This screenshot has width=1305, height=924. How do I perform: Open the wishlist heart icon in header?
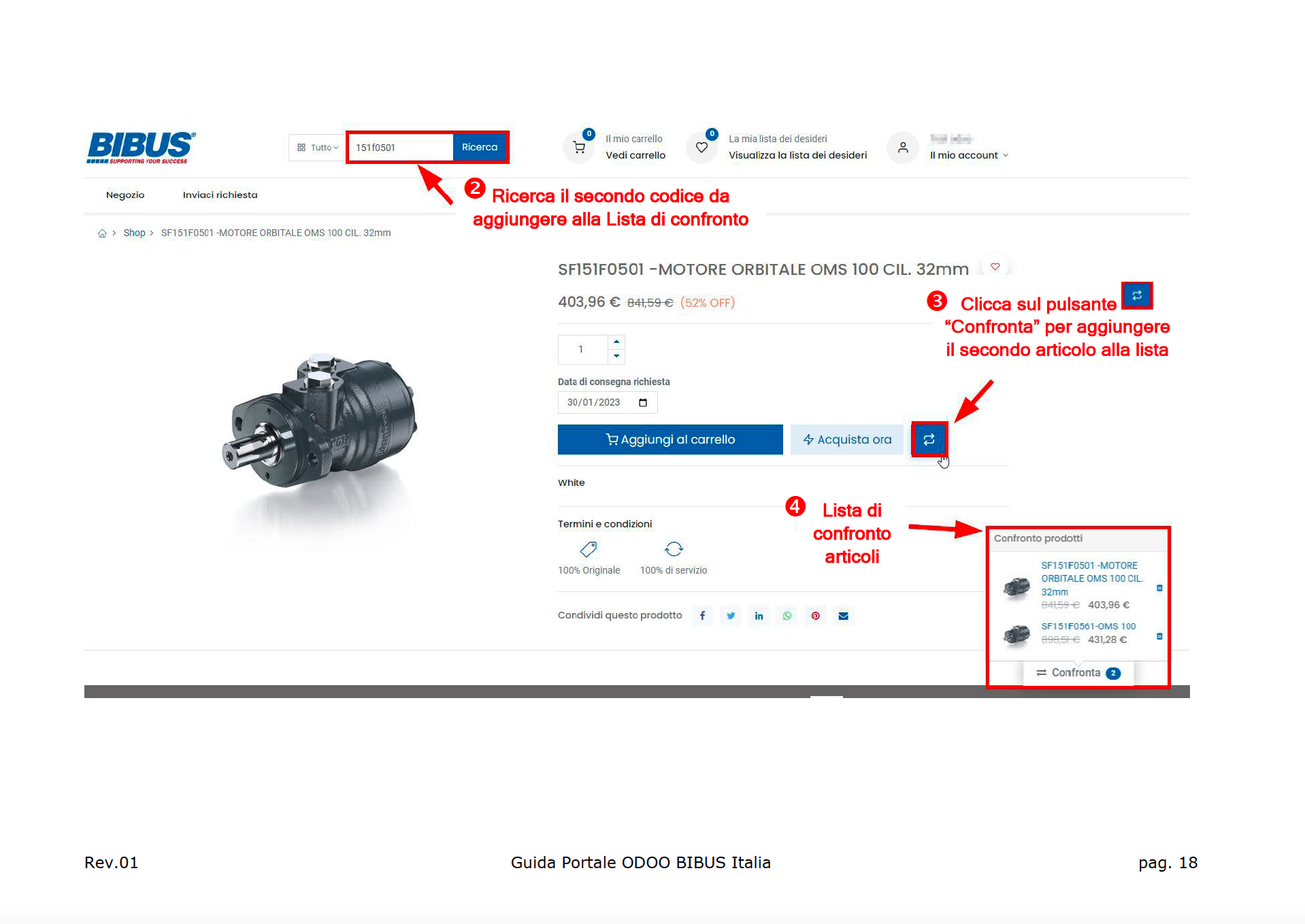click(x=701, y=147)
